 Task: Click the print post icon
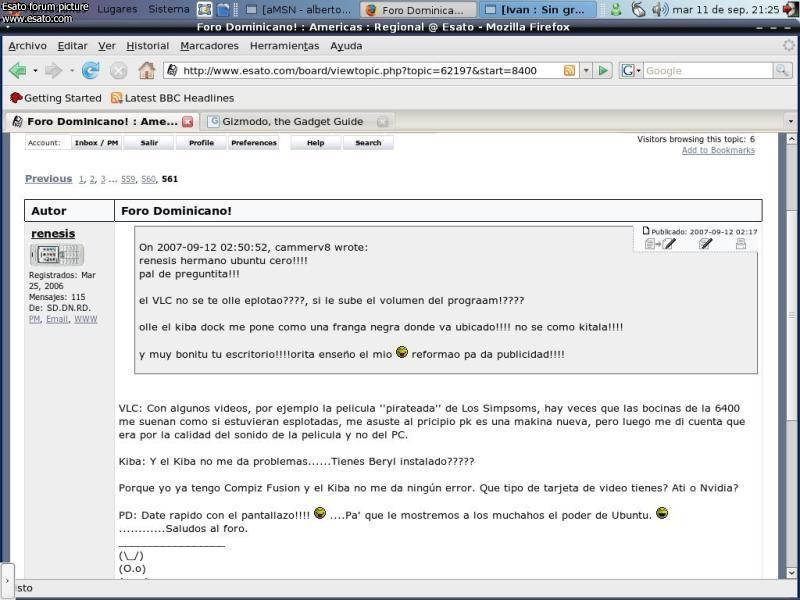[x=740, y=244]
